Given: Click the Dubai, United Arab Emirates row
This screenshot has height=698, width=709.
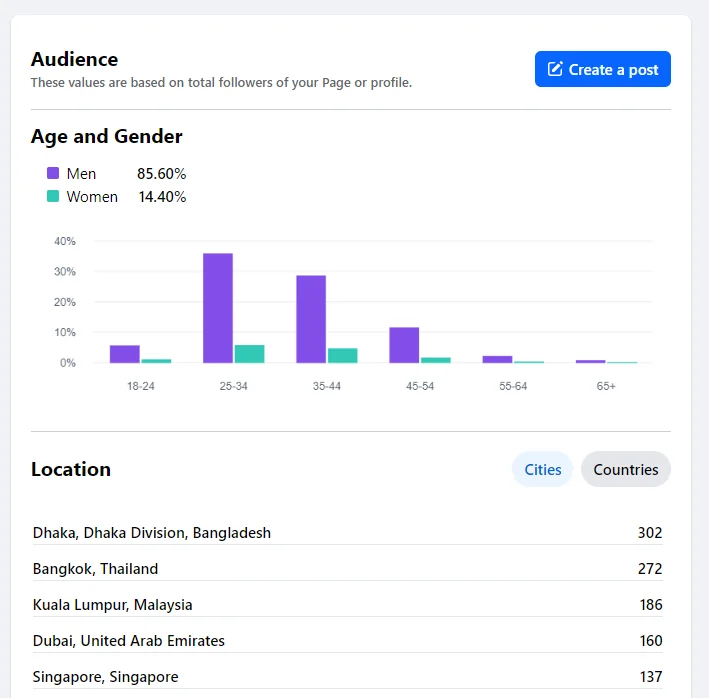Looking at the screenshot, I should (347, 641).
